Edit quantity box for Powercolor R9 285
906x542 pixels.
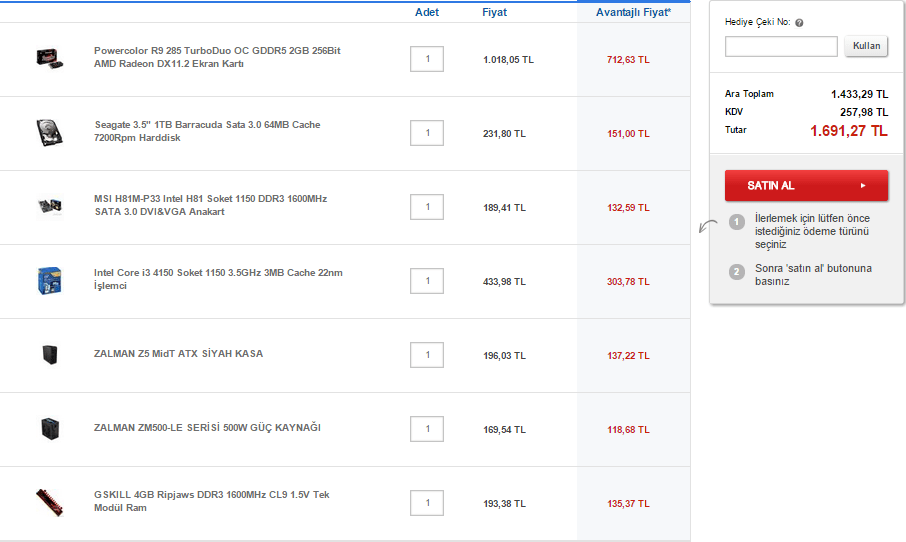pyautogui.click(x=427, y=59)
